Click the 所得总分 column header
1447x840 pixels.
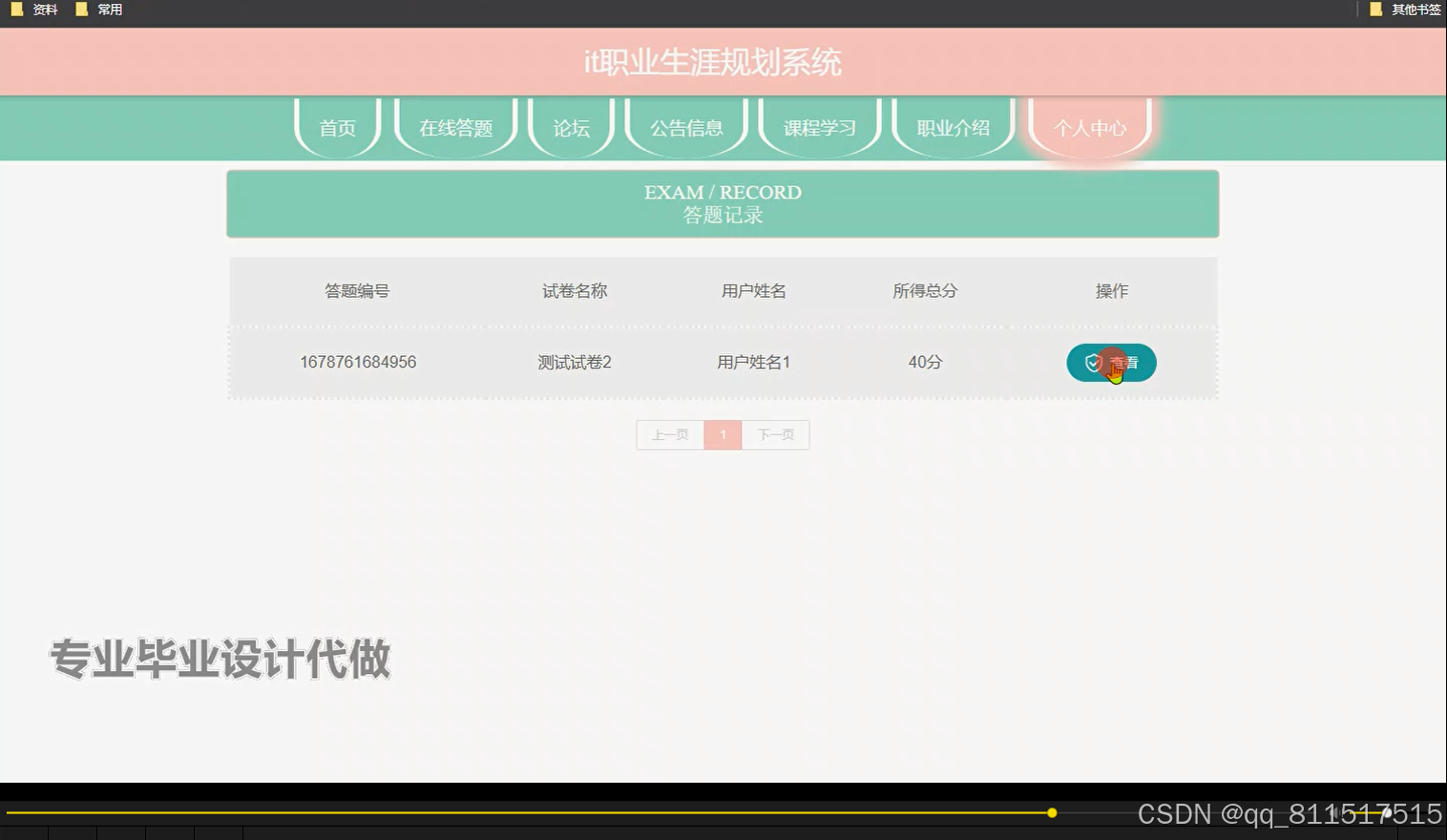[925, 291]
